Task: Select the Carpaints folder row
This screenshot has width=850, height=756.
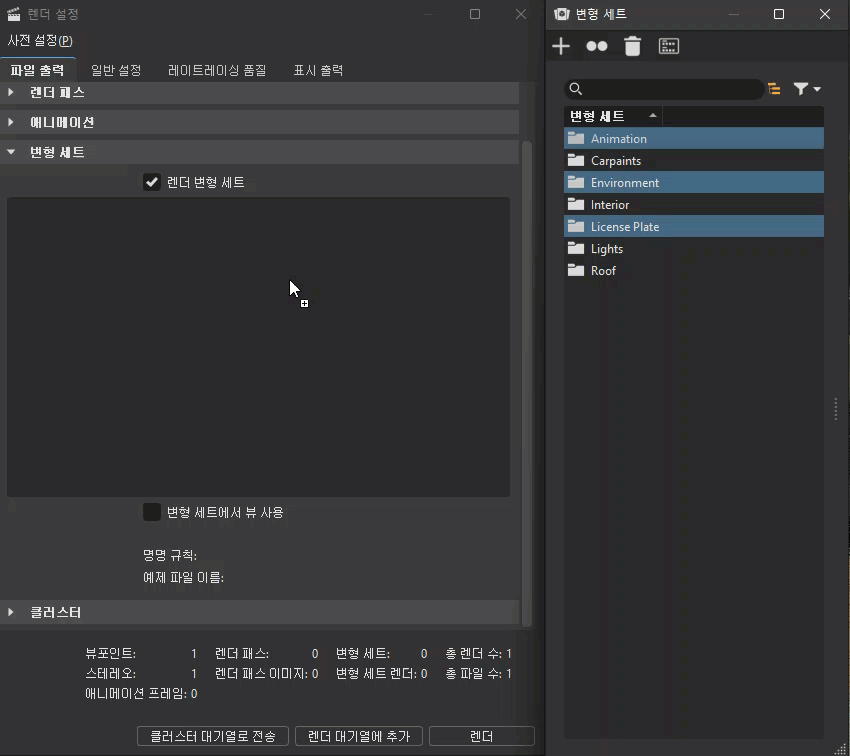Action: coord(693,160)
